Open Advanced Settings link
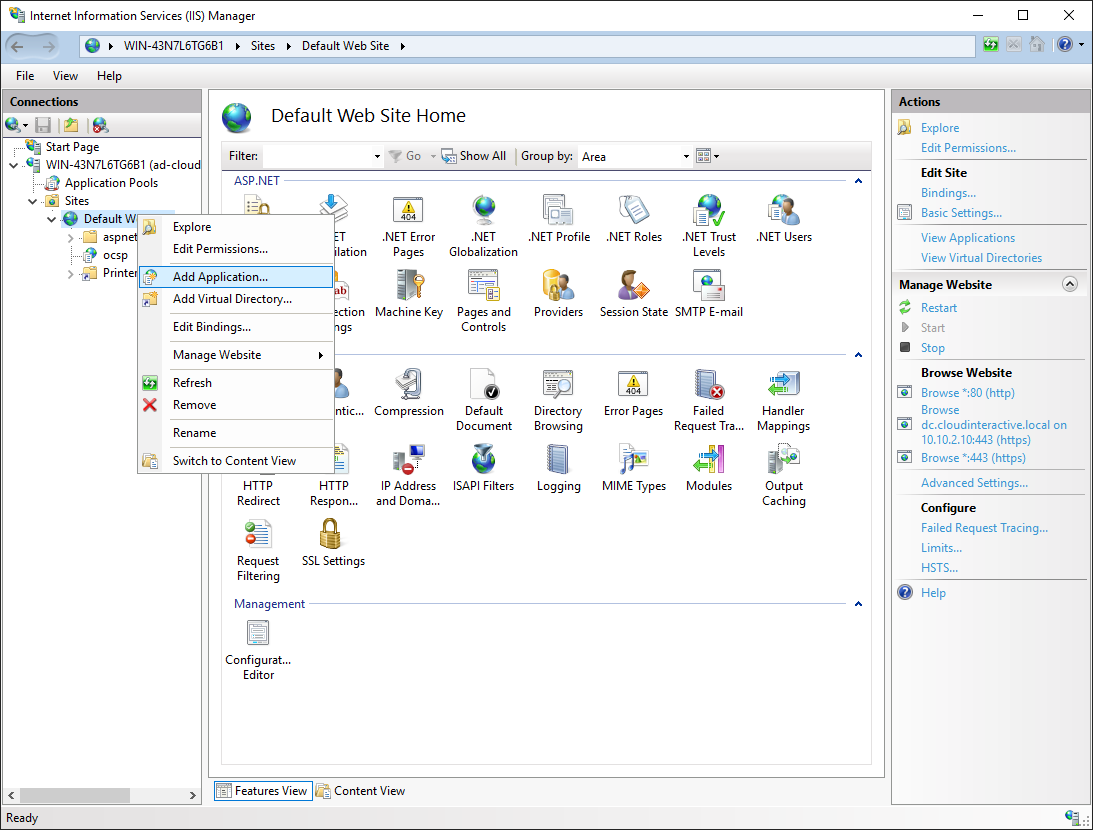The width and height of the screenshot is (1093, 830). (974, 483)
